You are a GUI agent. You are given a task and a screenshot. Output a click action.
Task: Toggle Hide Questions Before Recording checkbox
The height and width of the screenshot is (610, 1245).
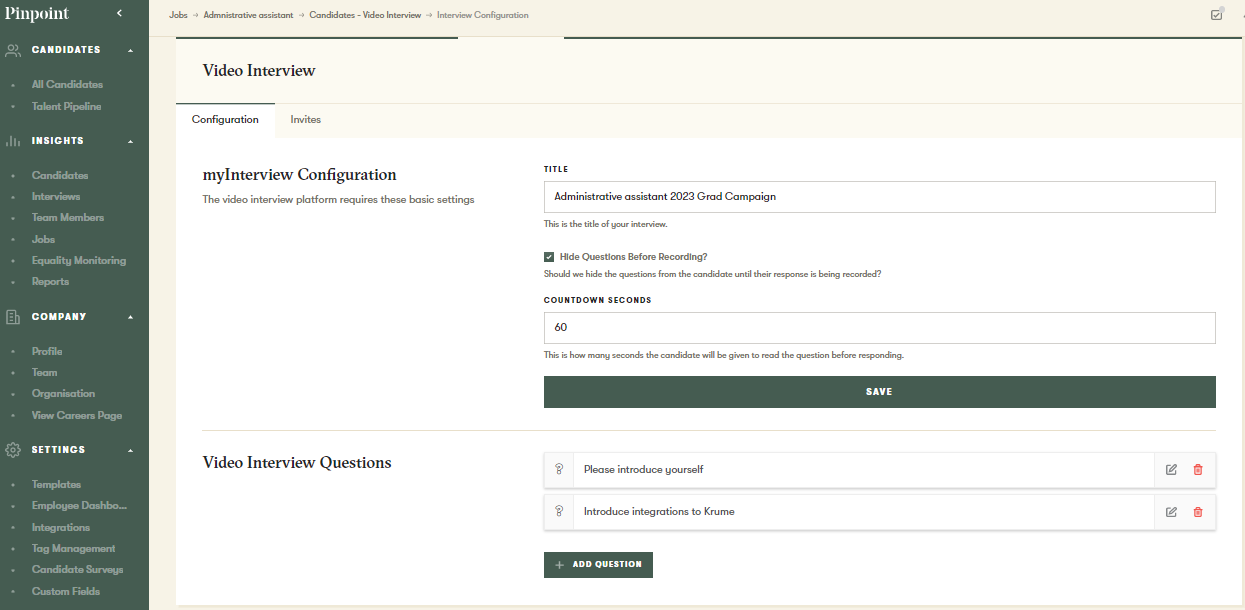pos(549,257)
